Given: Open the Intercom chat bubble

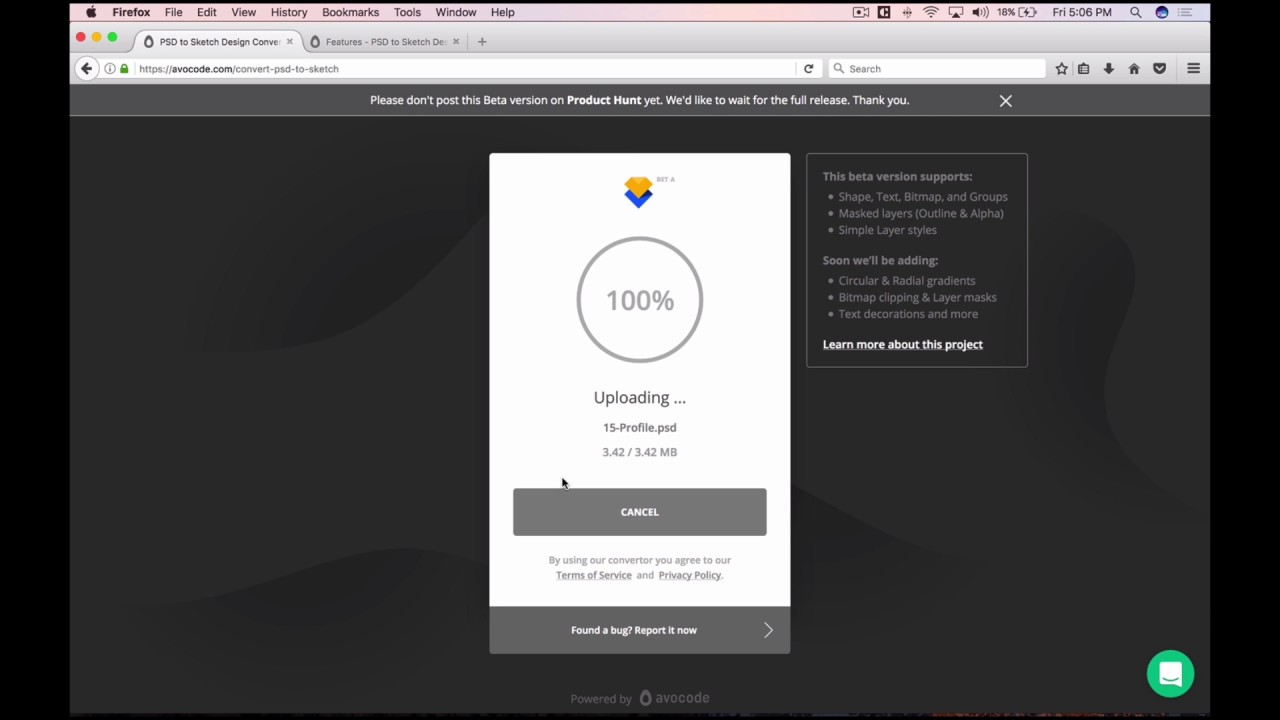Looking at the screenshot, I should (1171, 674).
